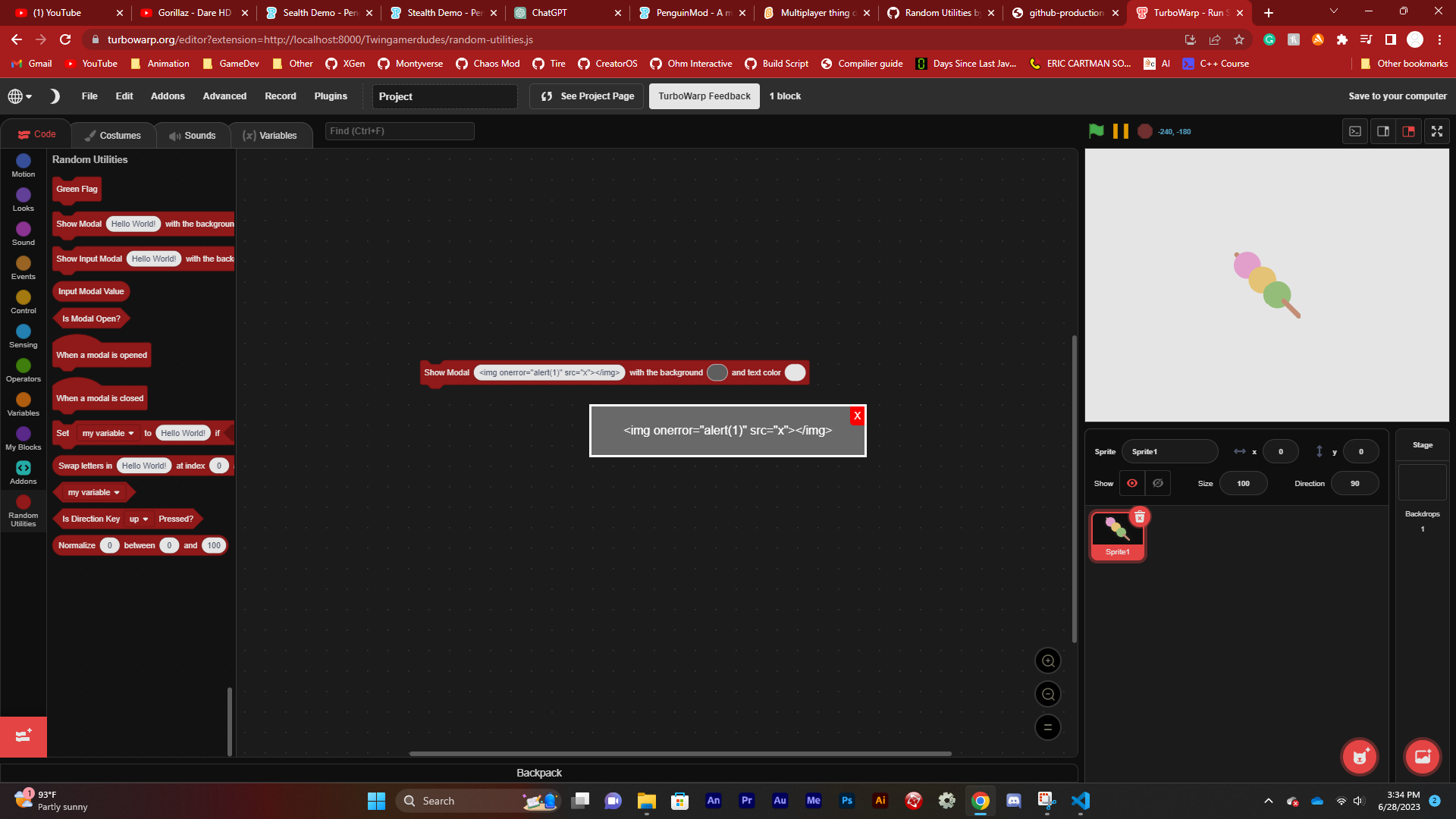
Task: Open the choose a sprite button
Action: tap(1359, 756)
